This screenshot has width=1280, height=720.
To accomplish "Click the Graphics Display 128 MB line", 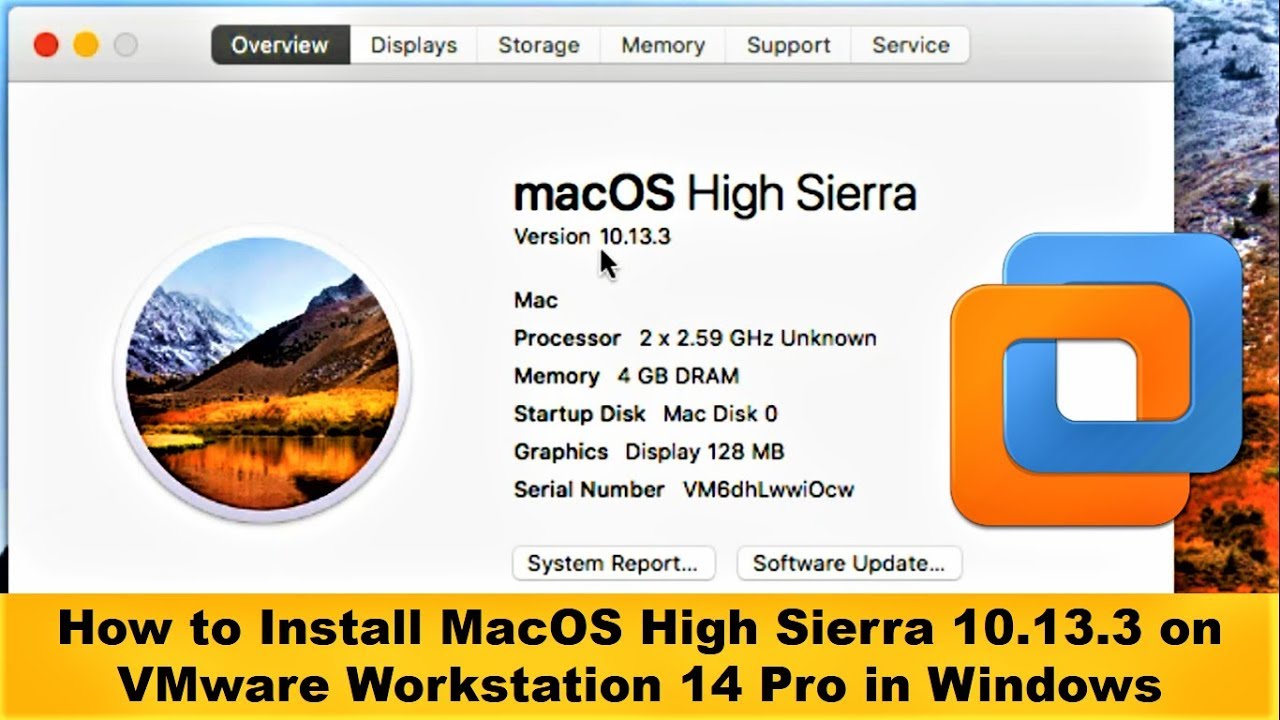I will tap(649, 452).
